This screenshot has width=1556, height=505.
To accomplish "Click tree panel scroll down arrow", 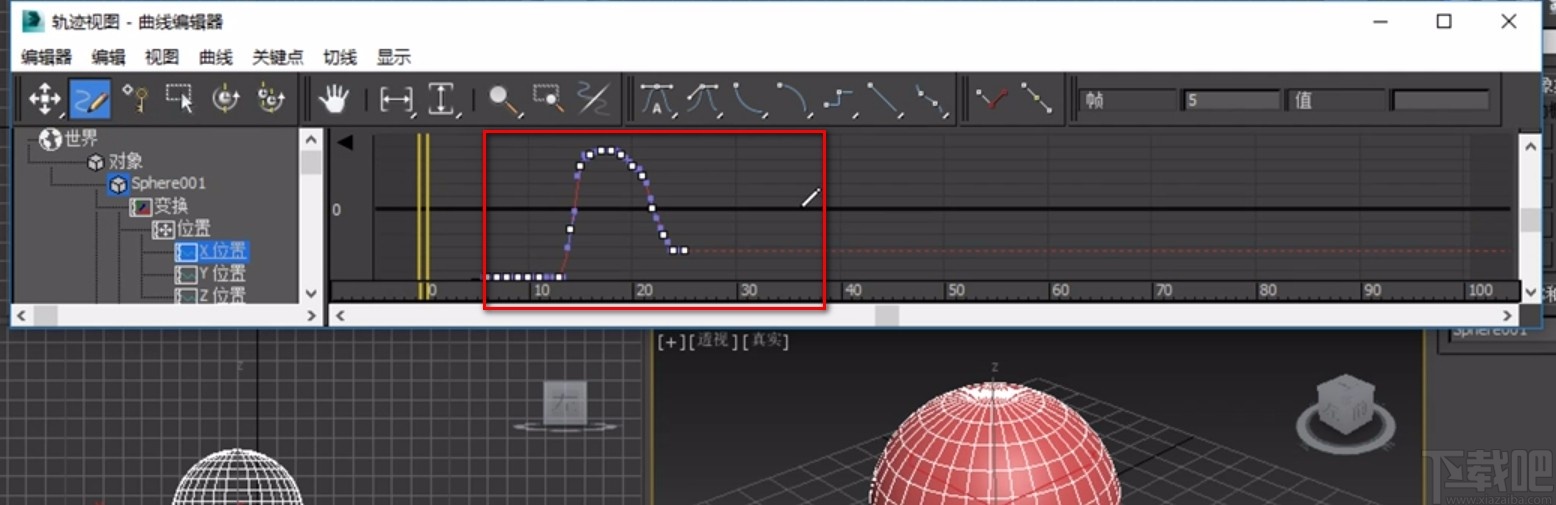I will click(311, 293).
